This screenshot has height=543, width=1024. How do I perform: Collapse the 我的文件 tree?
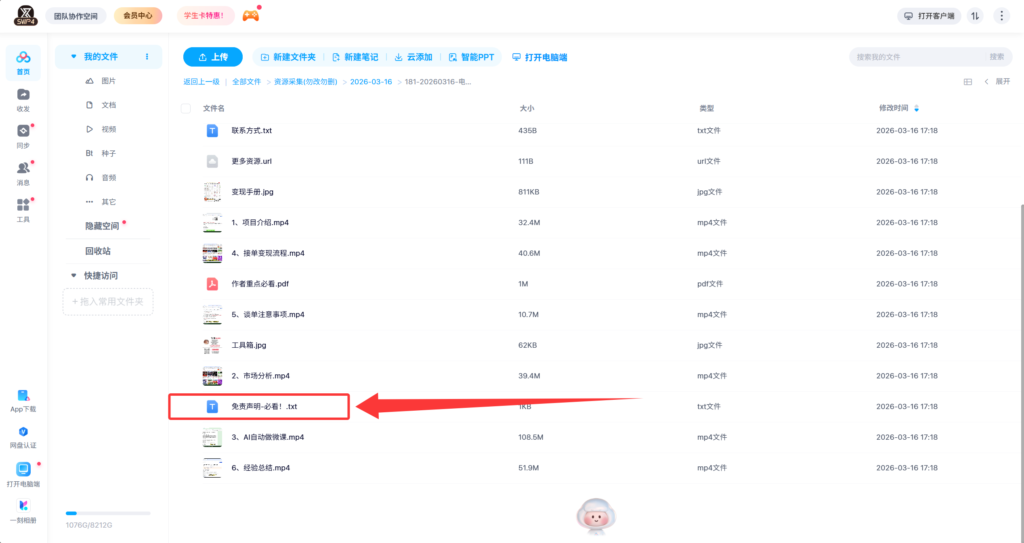[x=74, y=57]
